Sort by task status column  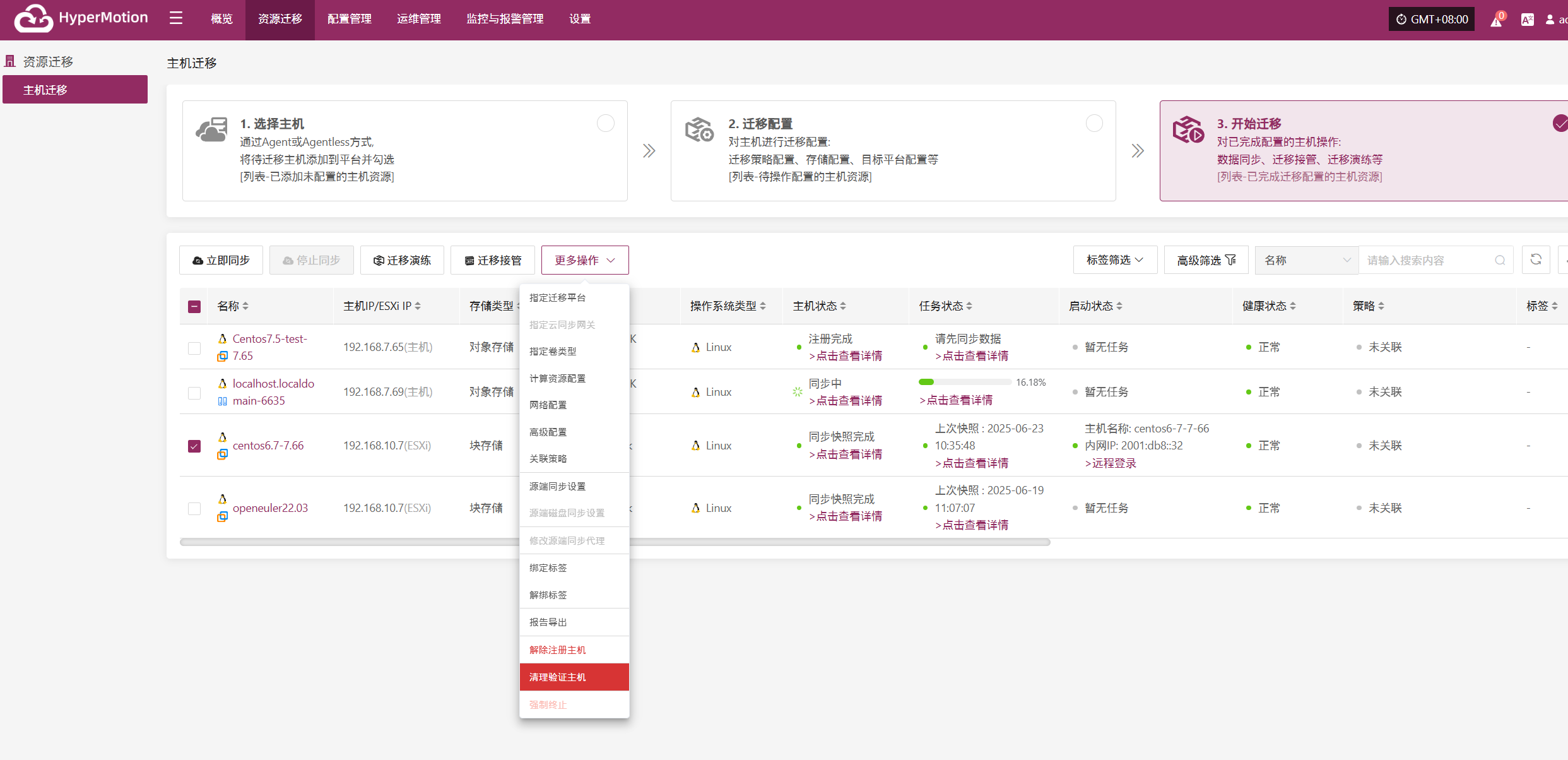tap(969, 306)
